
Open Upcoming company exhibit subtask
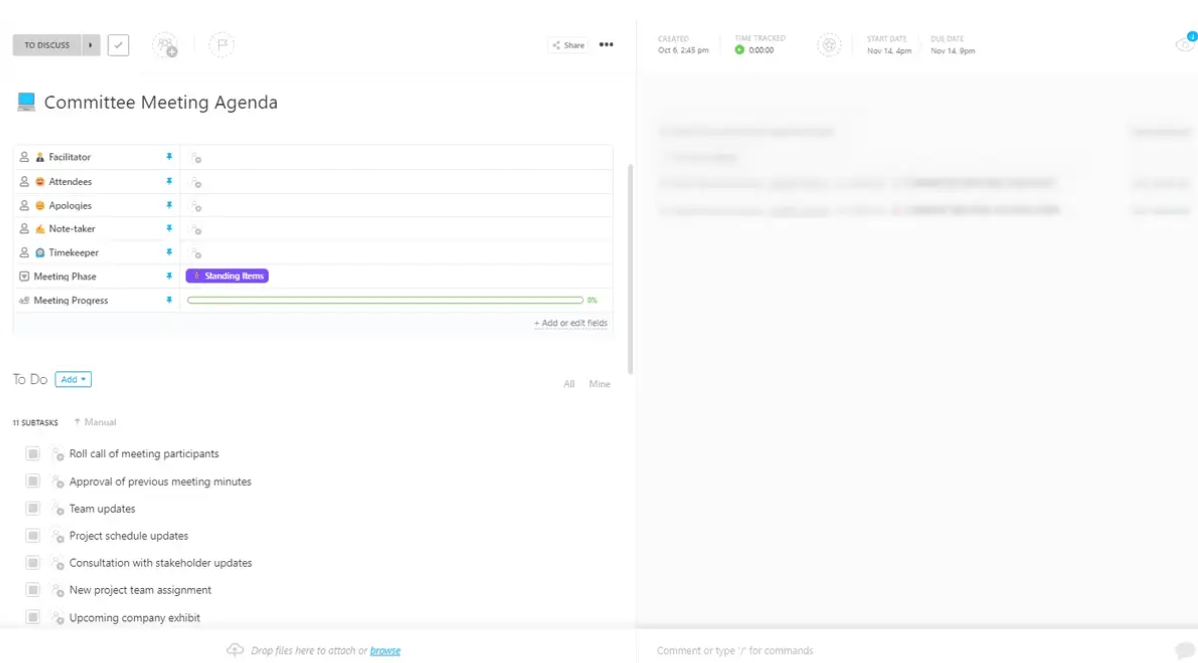(x=134, y=618)
